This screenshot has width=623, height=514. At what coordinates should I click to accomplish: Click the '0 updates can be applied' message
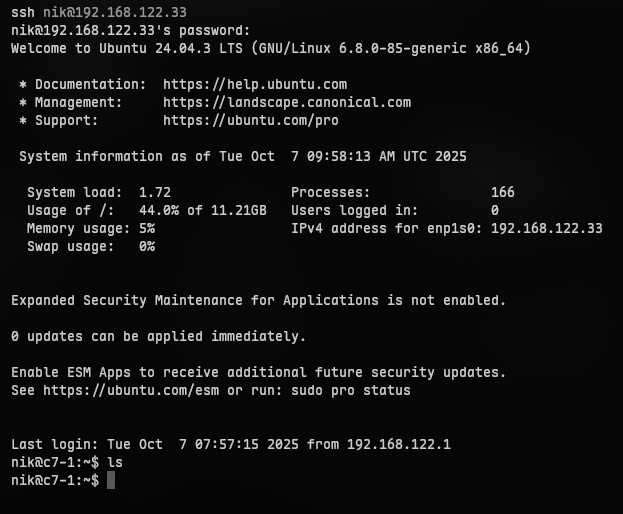(158, 336)
